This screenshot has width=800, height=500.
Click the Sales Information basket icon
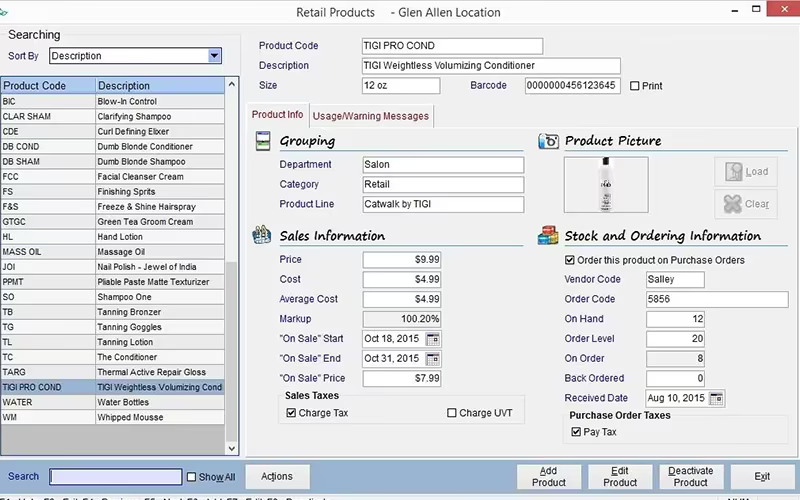(262, 235)
